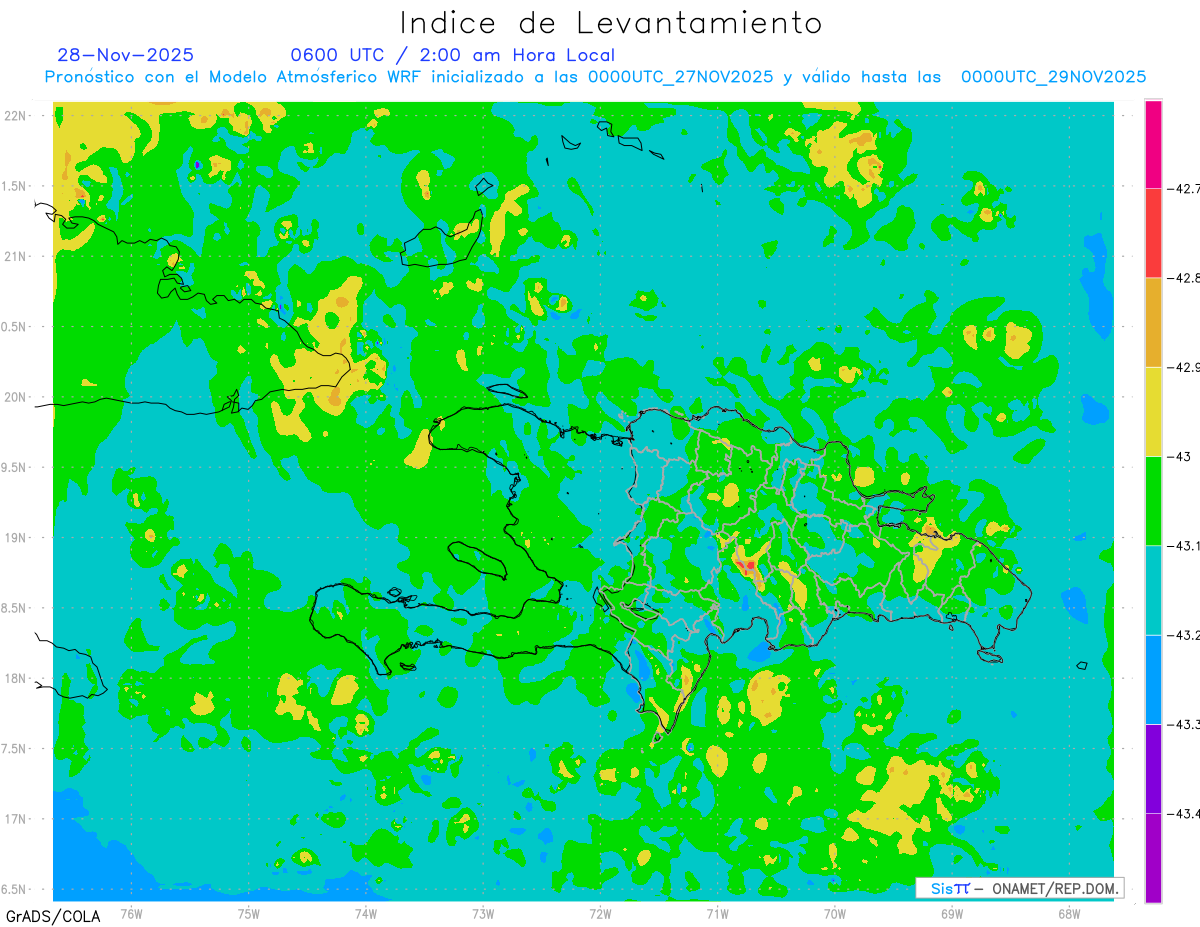Click the colorbar value '-43.3'
The height and width of the screenshot is (927, 1200).
coord(1184,724)
